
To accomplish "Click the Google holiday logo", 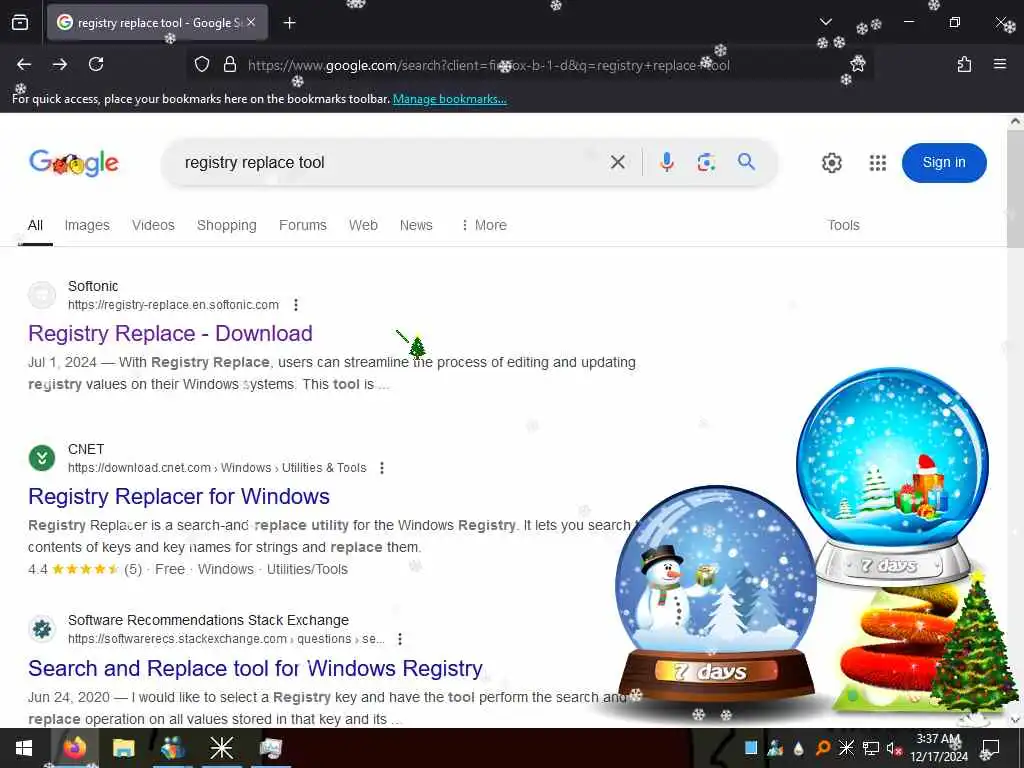I will pyautogui.click(x=74, y=163).
